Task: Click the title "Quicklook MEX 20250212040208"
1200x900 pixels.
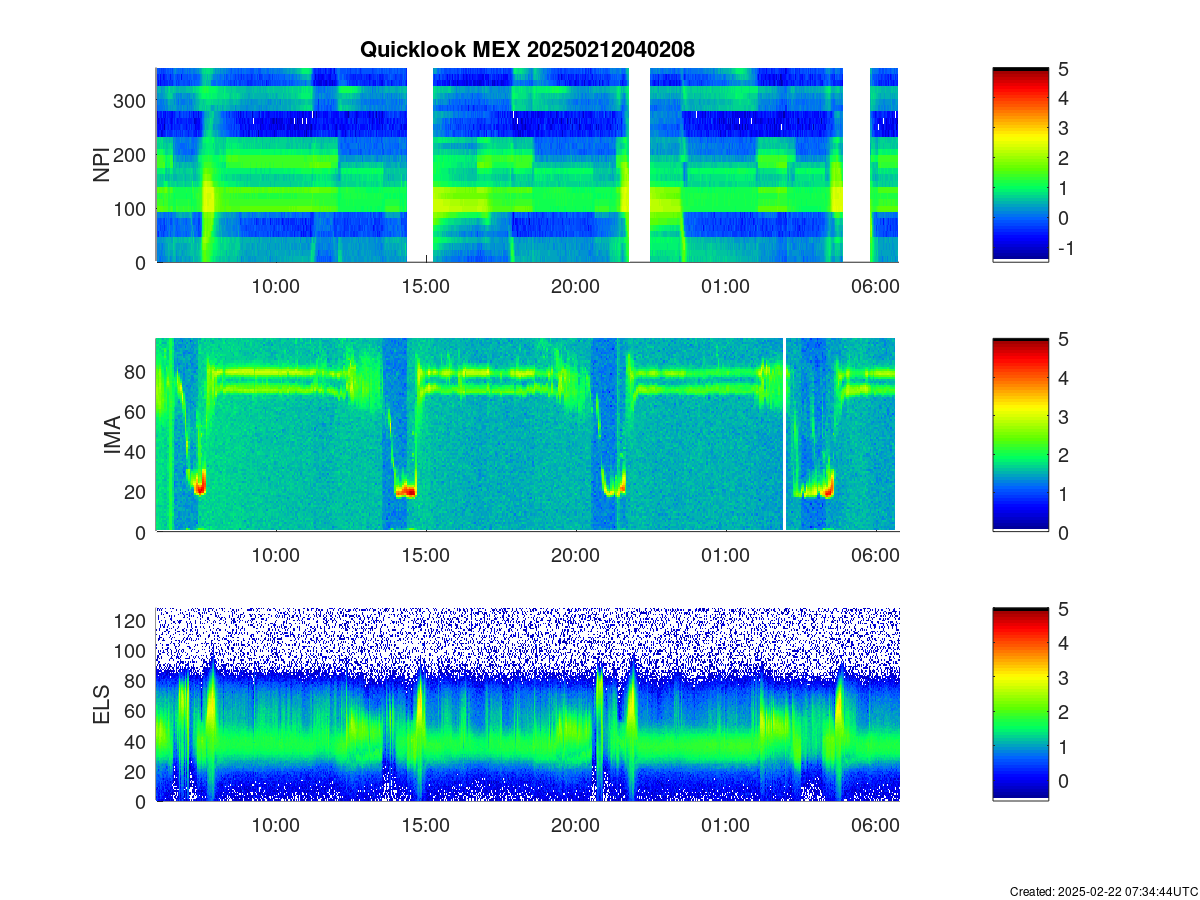Action: pyautogui.click(x=527, y=49)
